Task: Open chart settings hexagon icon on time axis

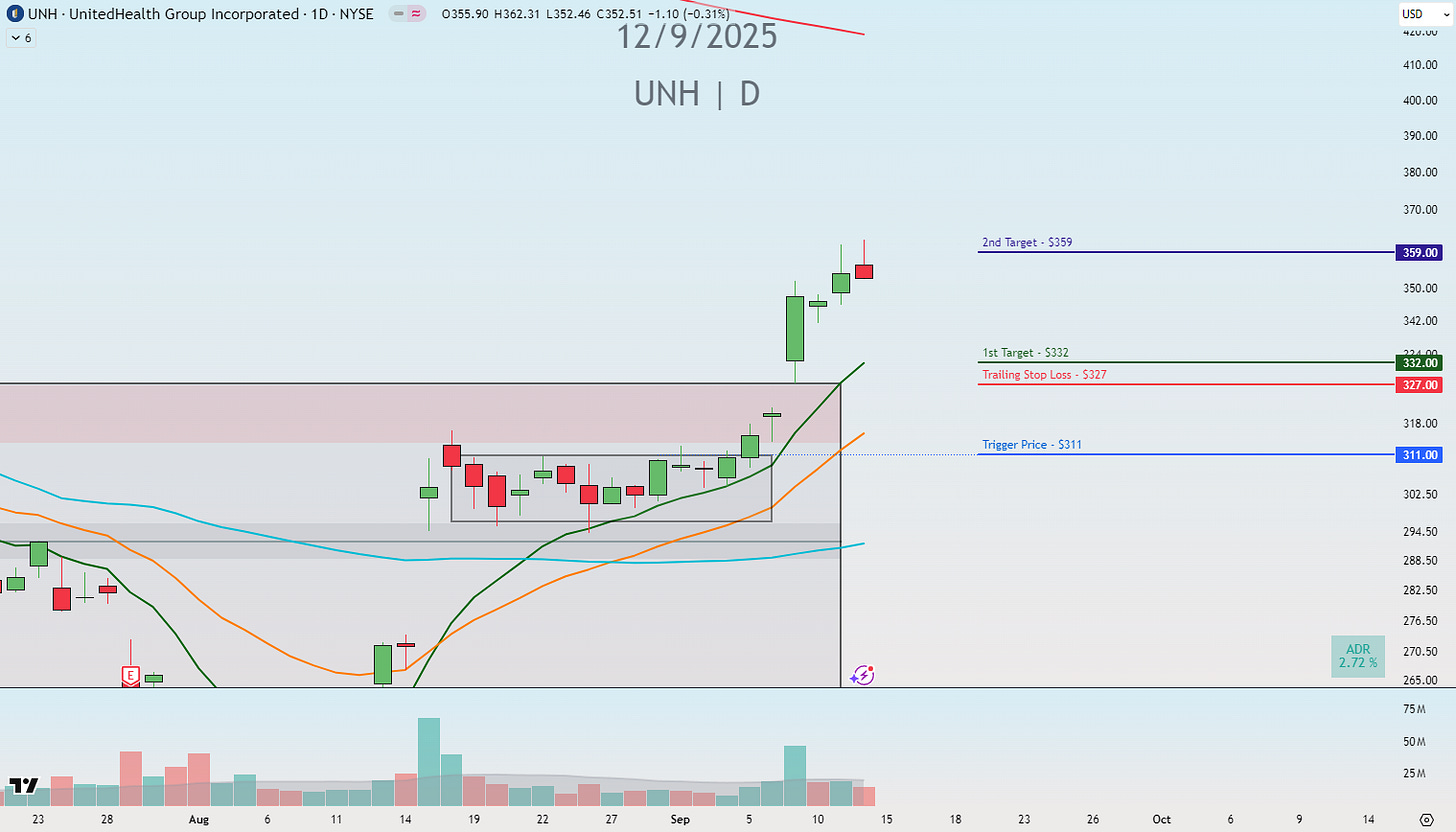Action: click(x=1426, y=818)
